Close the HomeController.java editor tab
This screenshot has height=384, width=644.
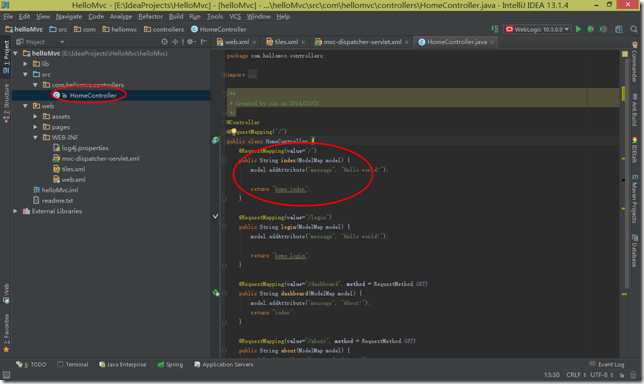pyautogui.click(x=492, y=42)
